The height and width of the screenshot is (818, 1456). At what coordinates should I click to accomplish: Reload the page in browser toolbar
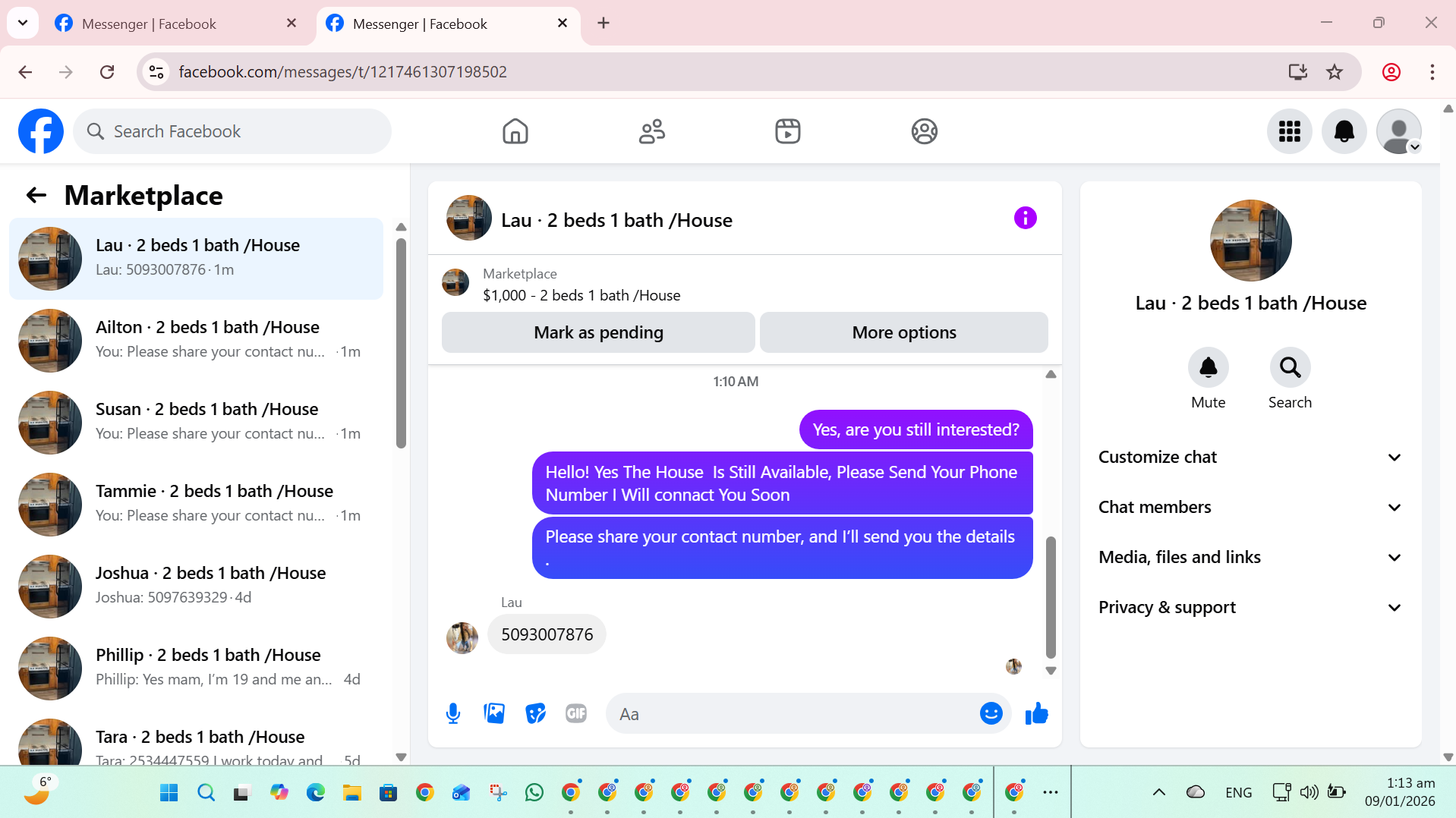coord(107,72)
